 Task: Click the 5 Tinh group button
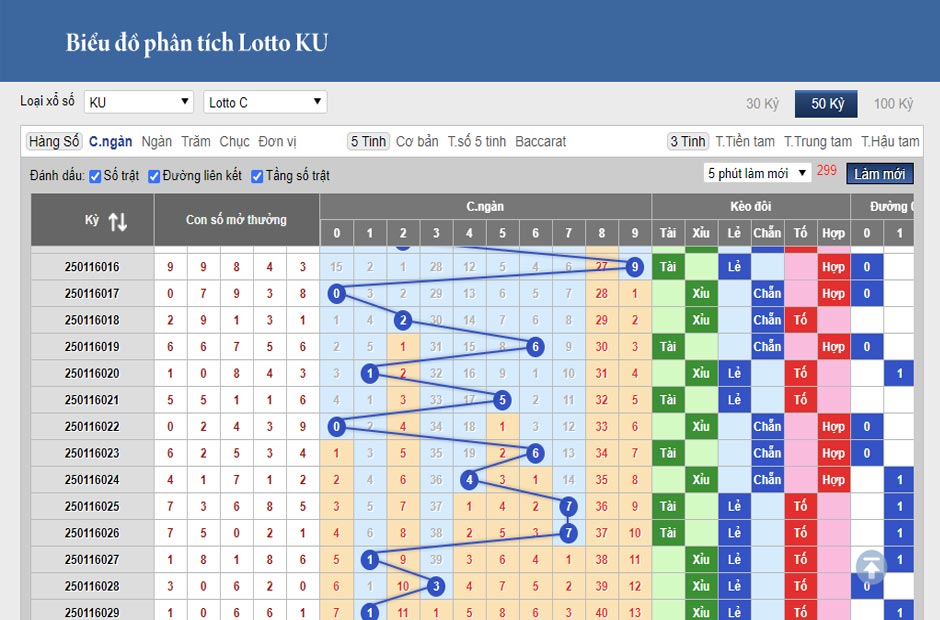pos(368,142)
